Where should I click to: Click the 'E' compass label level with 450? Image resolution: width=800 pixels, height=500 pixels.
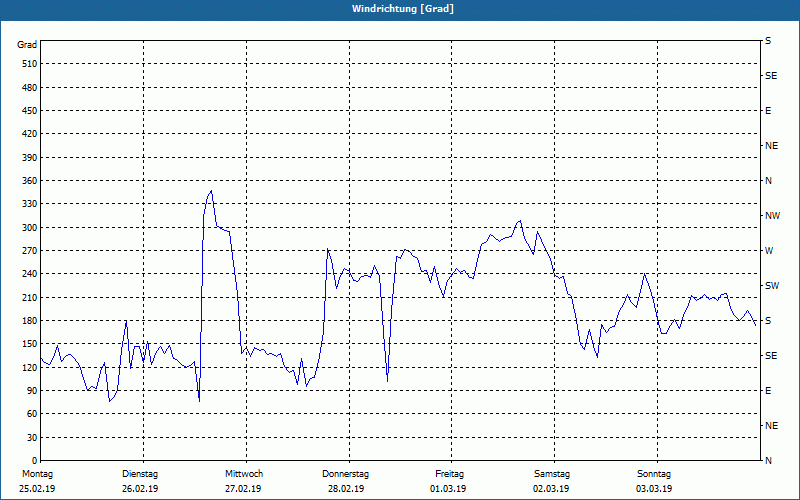click(x=768, y=111)
